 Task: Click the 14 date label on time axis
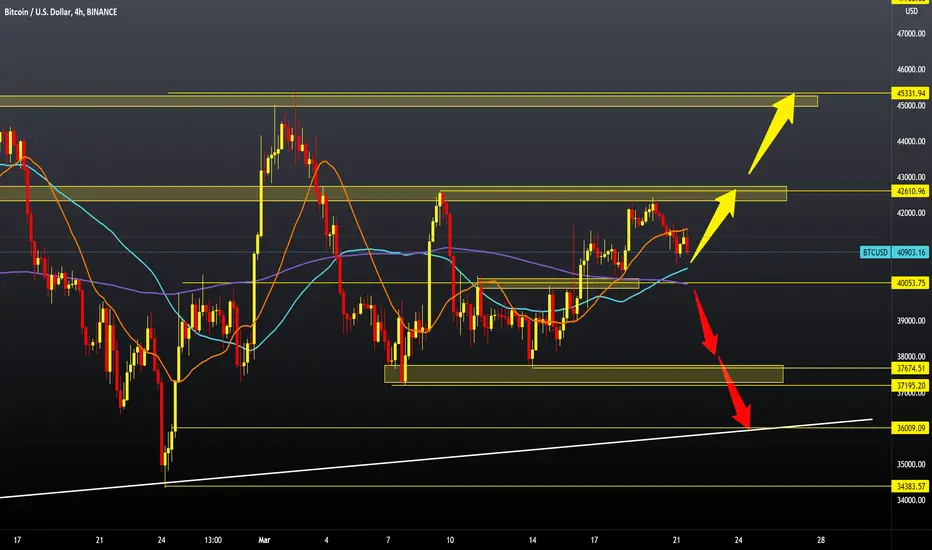(x=532, y=540)
